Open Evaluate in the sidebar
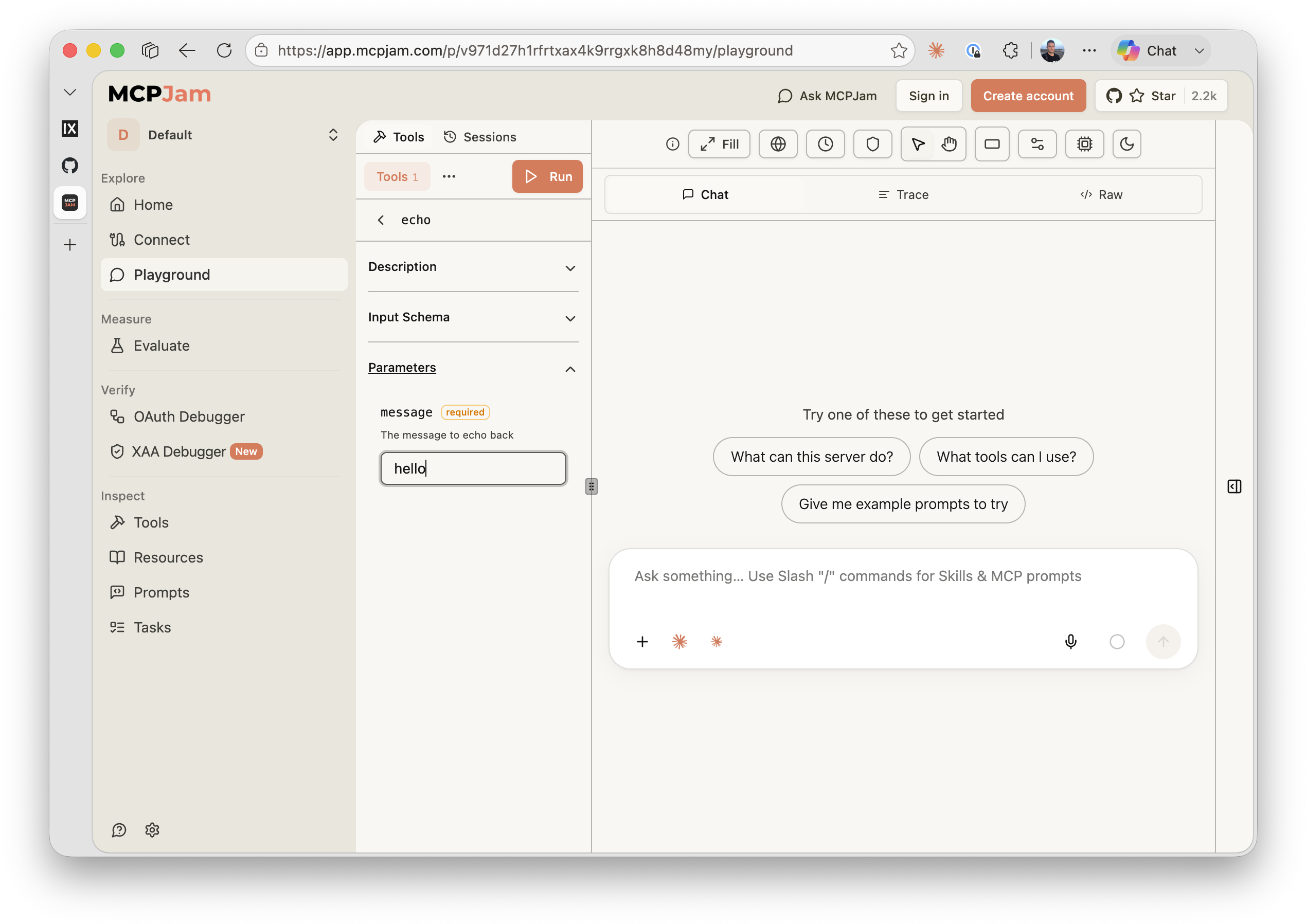Screen dimensions: 1306x924 pyautogui.click(x=224, y=346)
